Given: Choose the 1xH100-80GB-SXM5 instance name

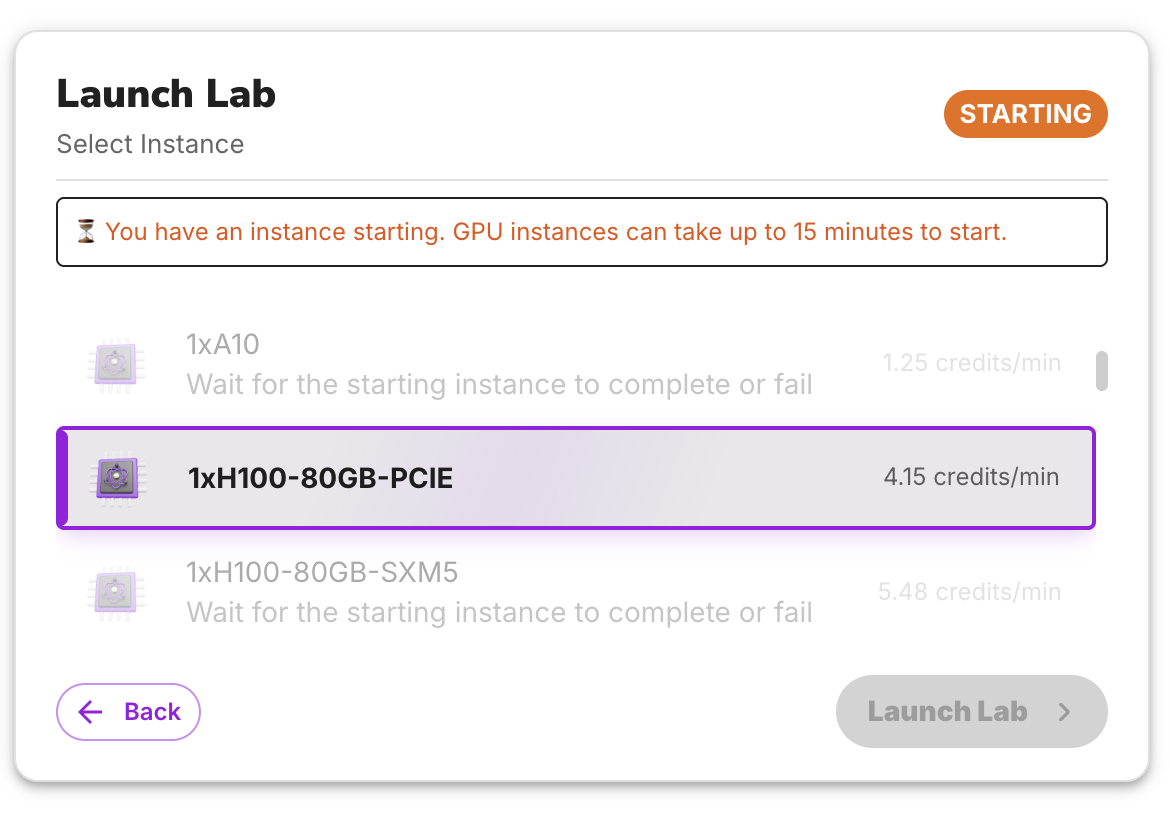Looking at the screenshot, I should pyautogui.click(x=322, y=573).
